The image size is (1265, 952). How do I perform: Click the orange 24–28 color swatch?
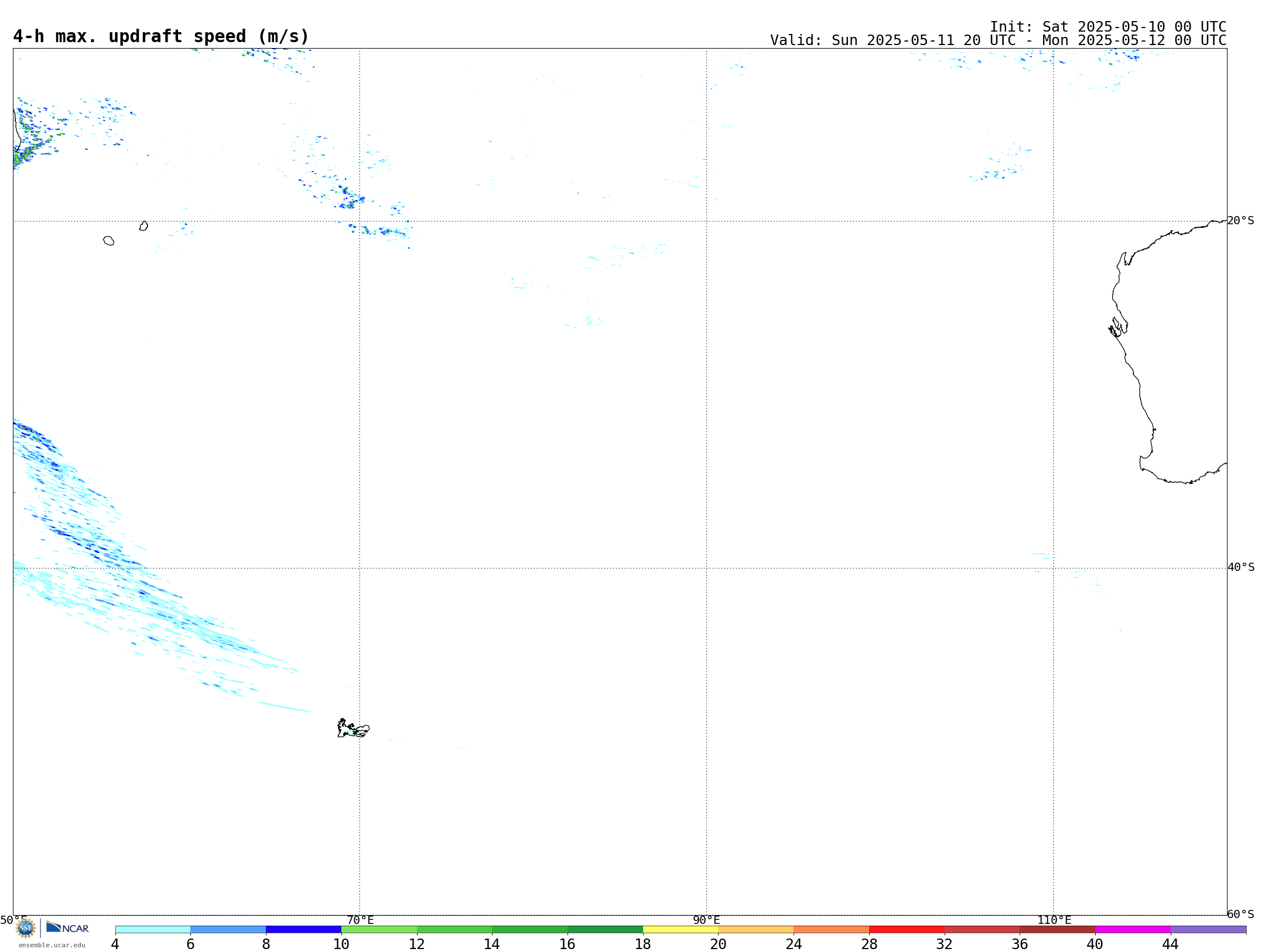point(832,930)
